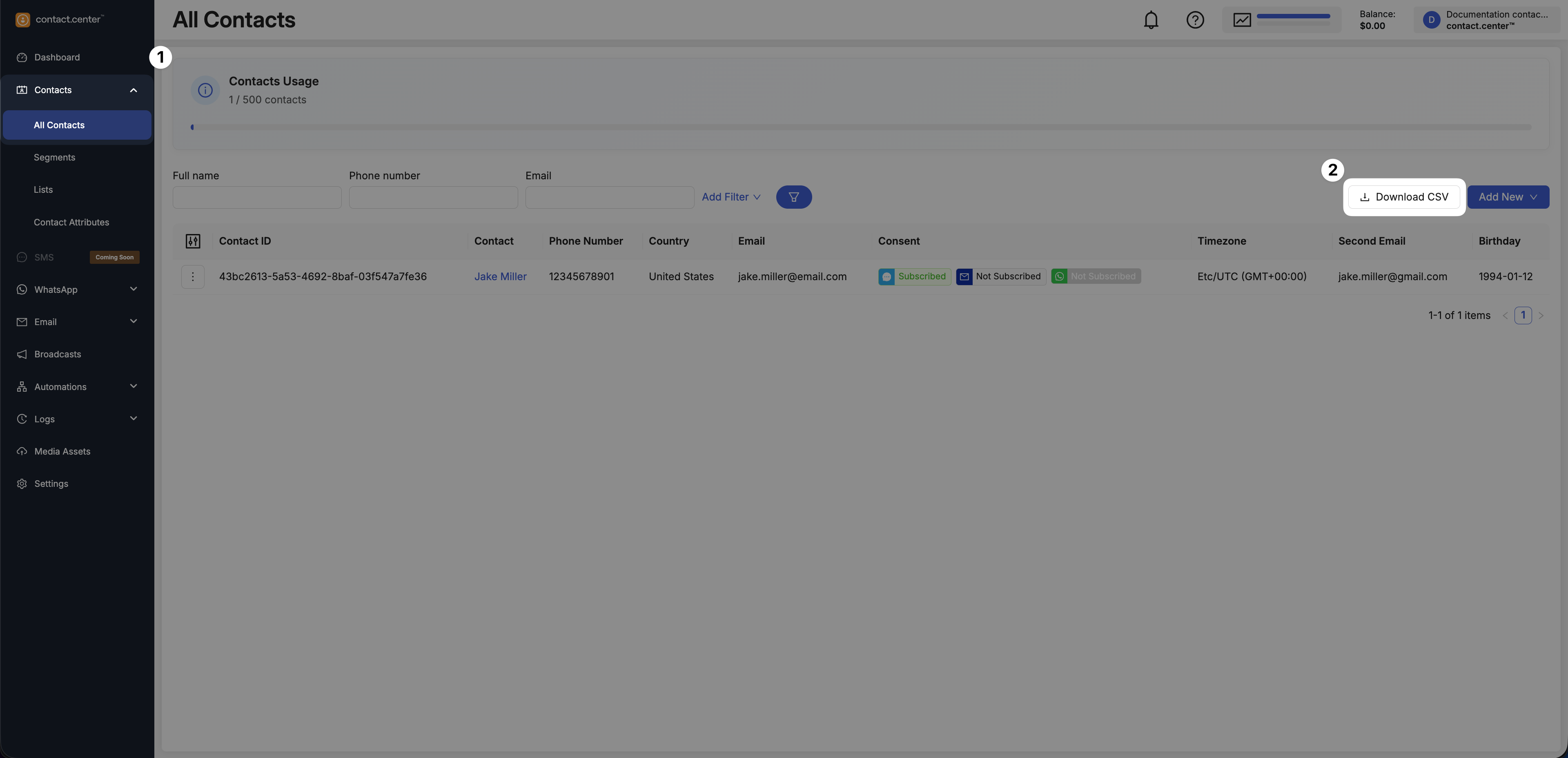Click the Full name filter field
Image resolution: width=1568 pixels, height=758 pixels.
pos(257,197)
